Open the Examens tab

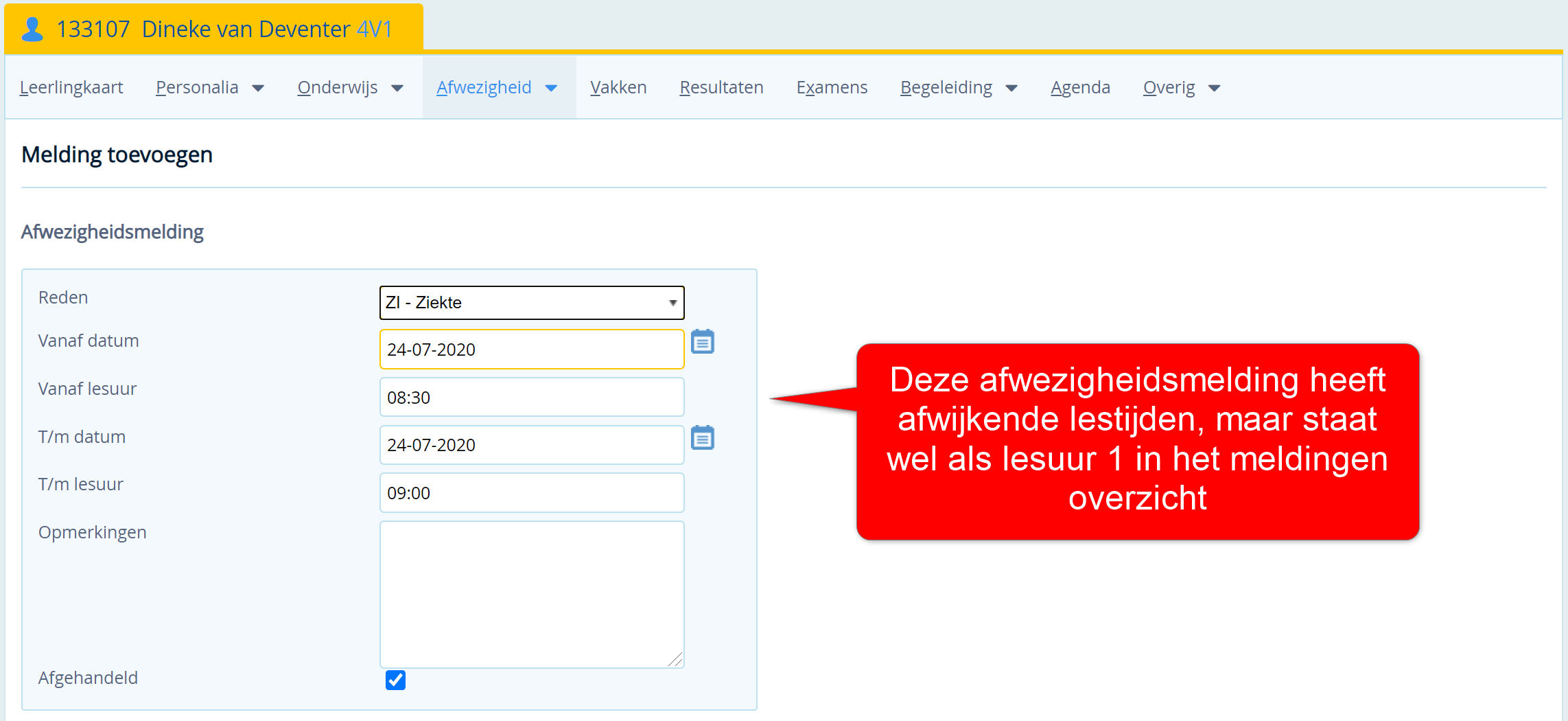click(x=832, y=88)
